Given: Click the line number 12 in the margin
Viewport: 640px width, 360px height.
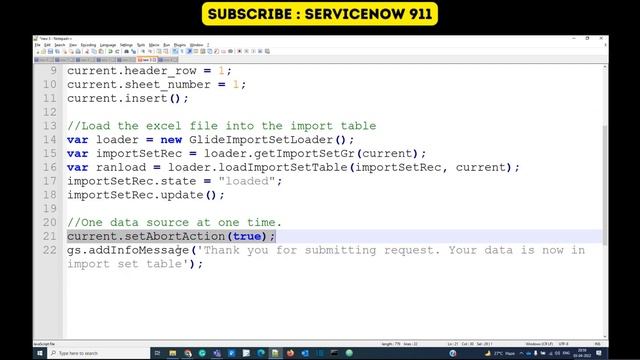Looking at the screenshot, I should click(x=50, y=112).
